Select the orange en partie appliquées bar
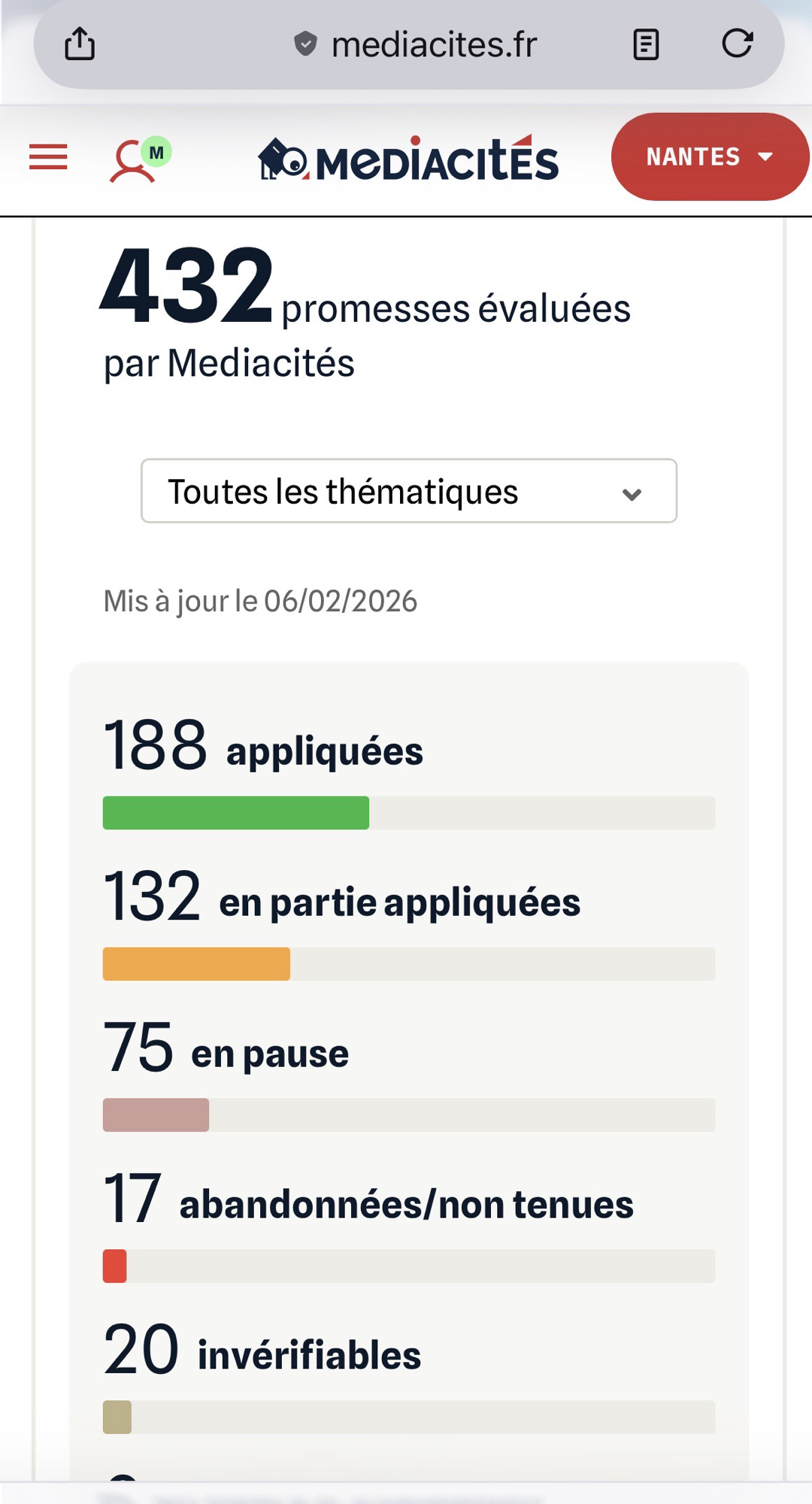Screen dimensions: 812x1504 196,964
